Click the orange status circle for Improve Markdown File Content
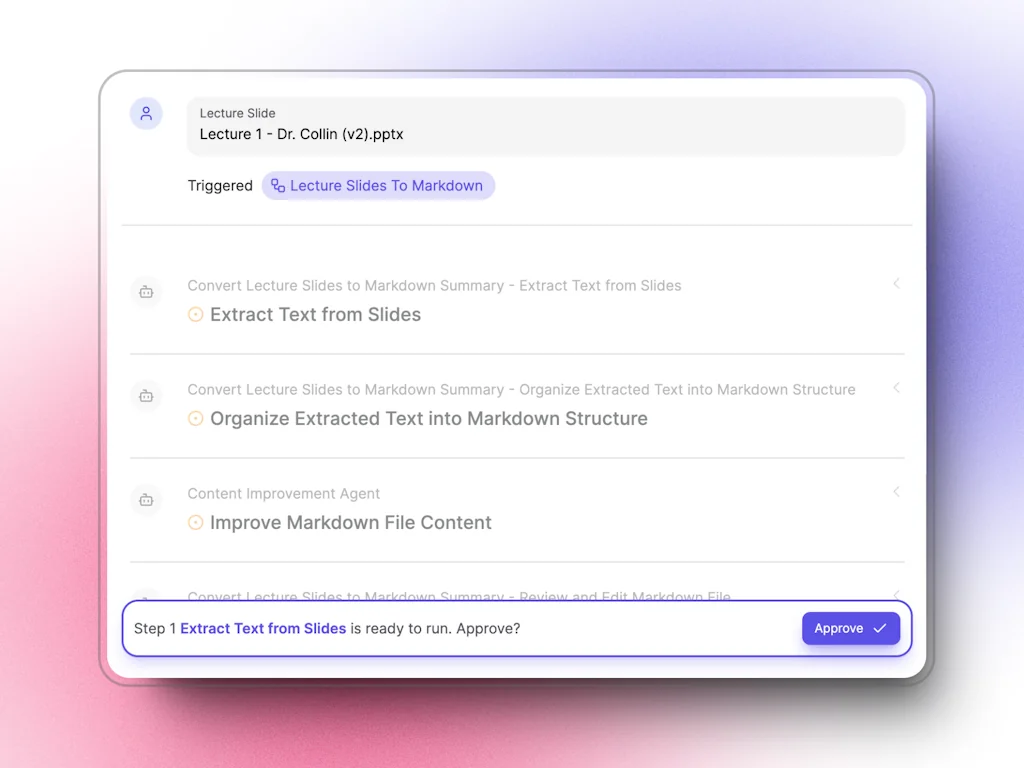This screenshot has height=768, width=1024. 196,523
